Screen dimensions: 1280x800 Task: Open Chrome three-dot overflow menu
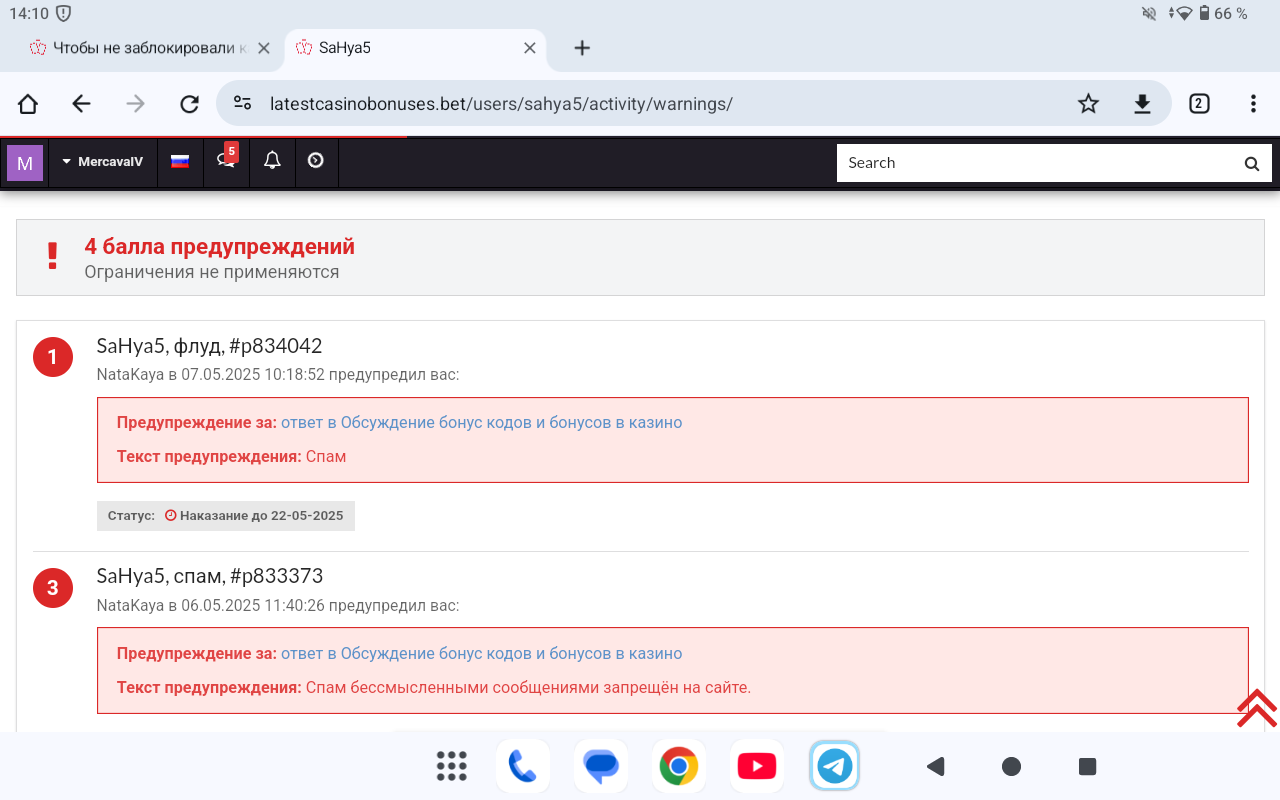coord(1253,104)
